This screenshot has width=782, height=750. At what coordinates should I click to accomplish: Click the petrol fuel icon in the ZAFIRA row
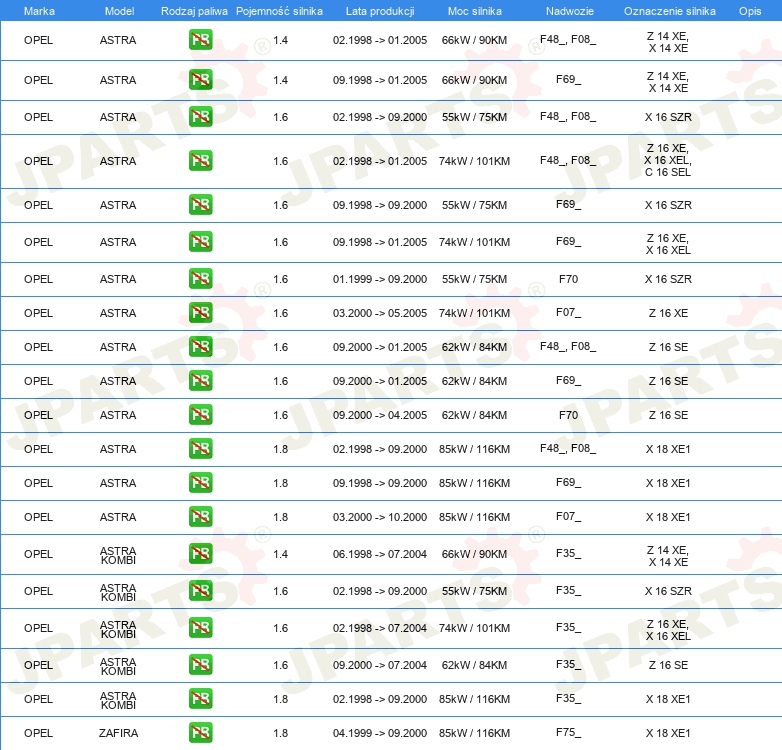click(x=200, y=733)
